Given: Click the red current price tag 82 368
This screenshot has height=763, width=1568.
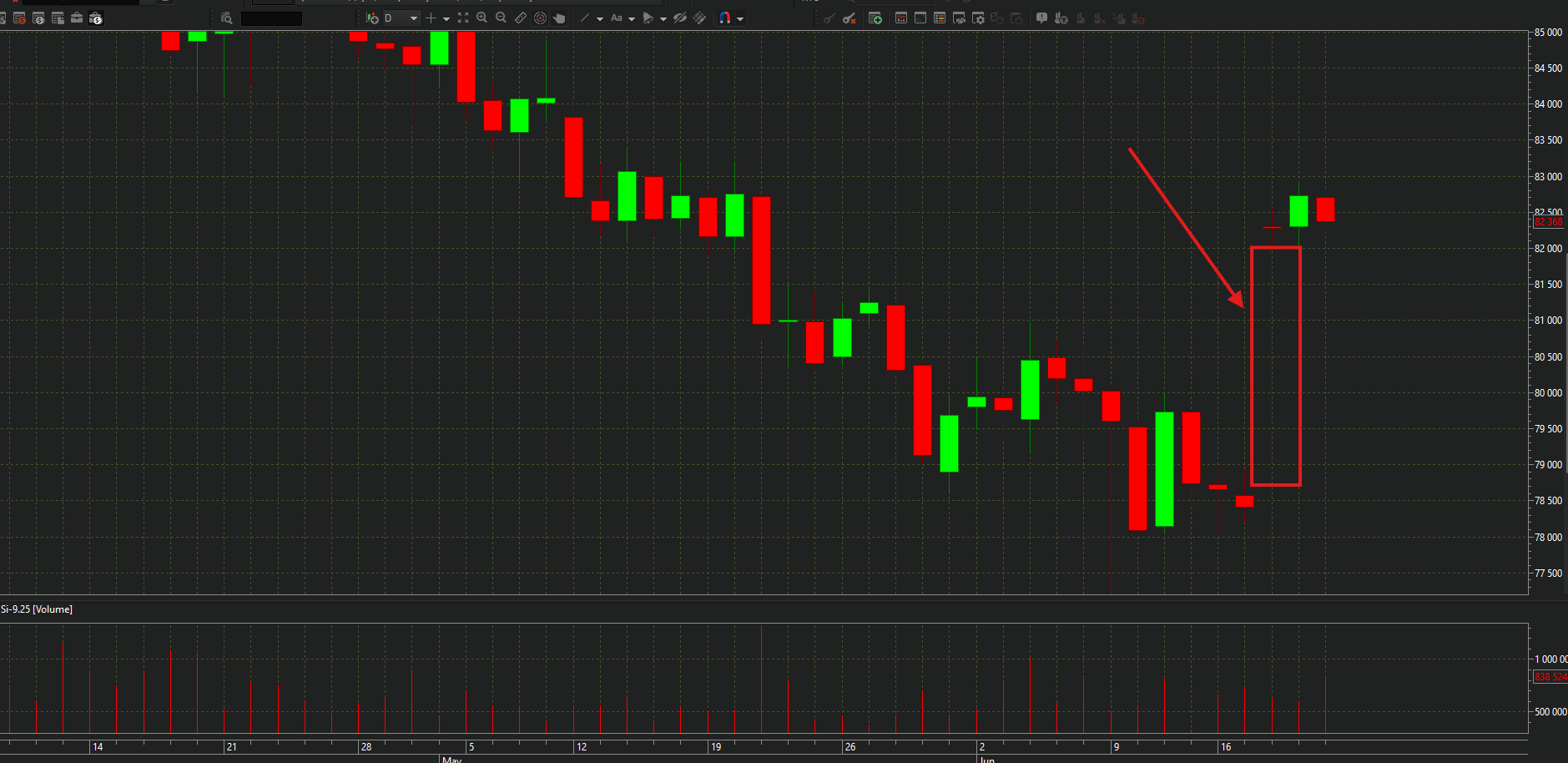Looking at the screenshot, I should pyautogui.click(x=1549, y=222).
